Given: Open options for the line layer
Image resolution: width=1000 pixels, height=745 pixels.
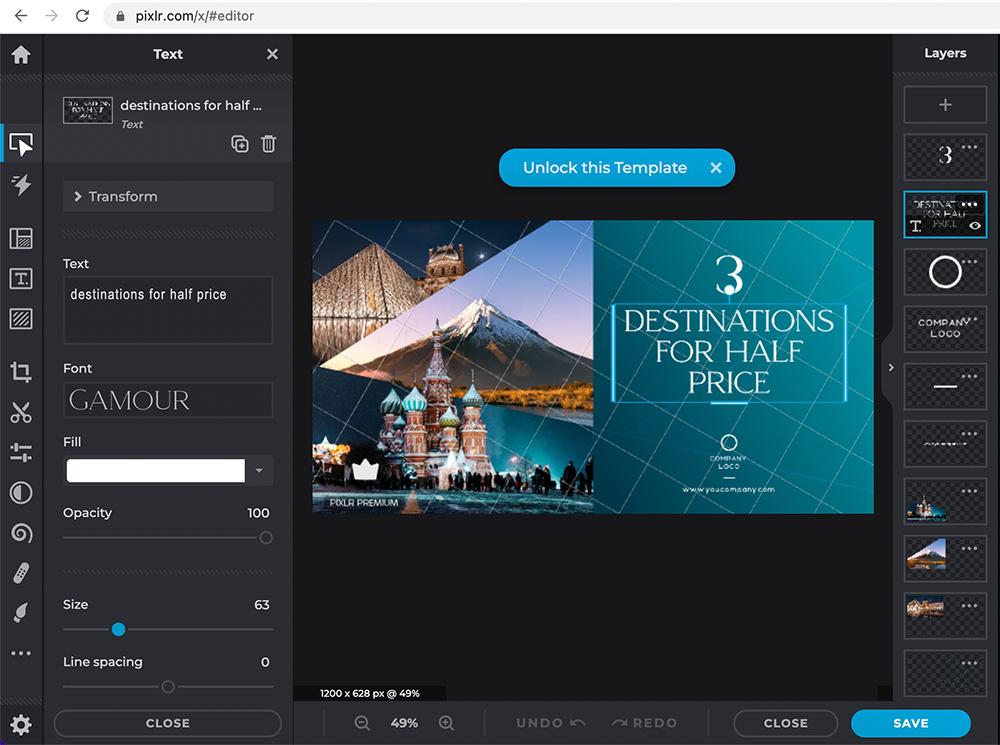Looking at the screenshot, I should click(969, 376).
